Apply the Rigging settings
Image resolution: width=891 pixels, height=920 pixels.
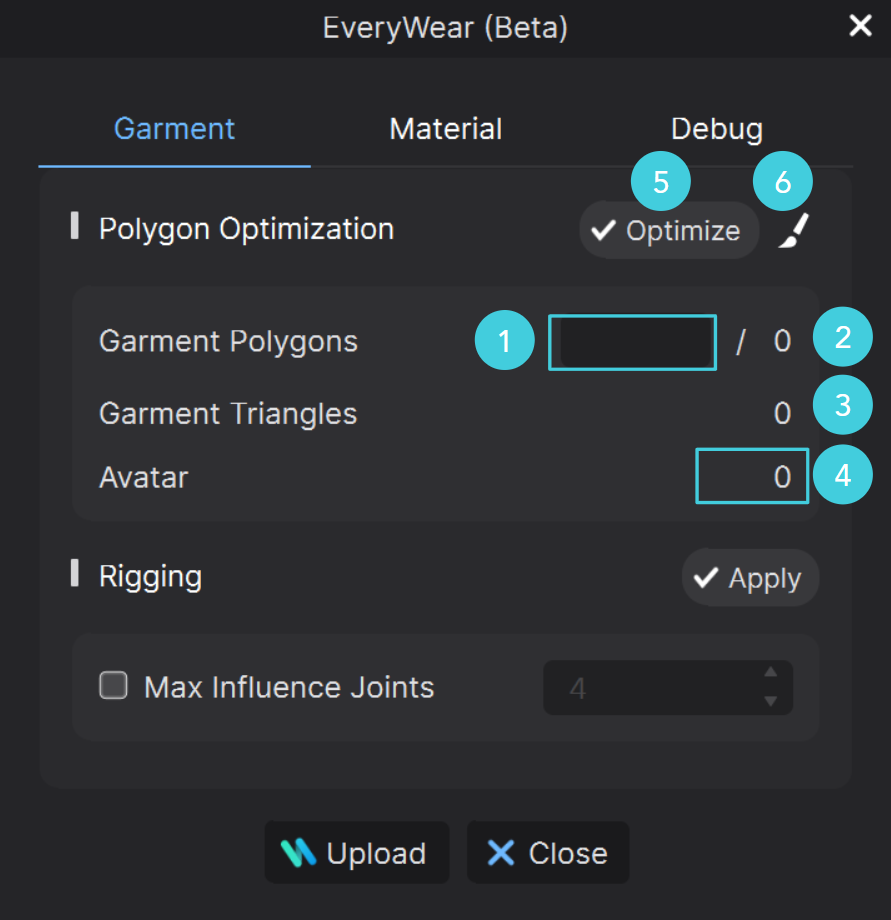750,577
